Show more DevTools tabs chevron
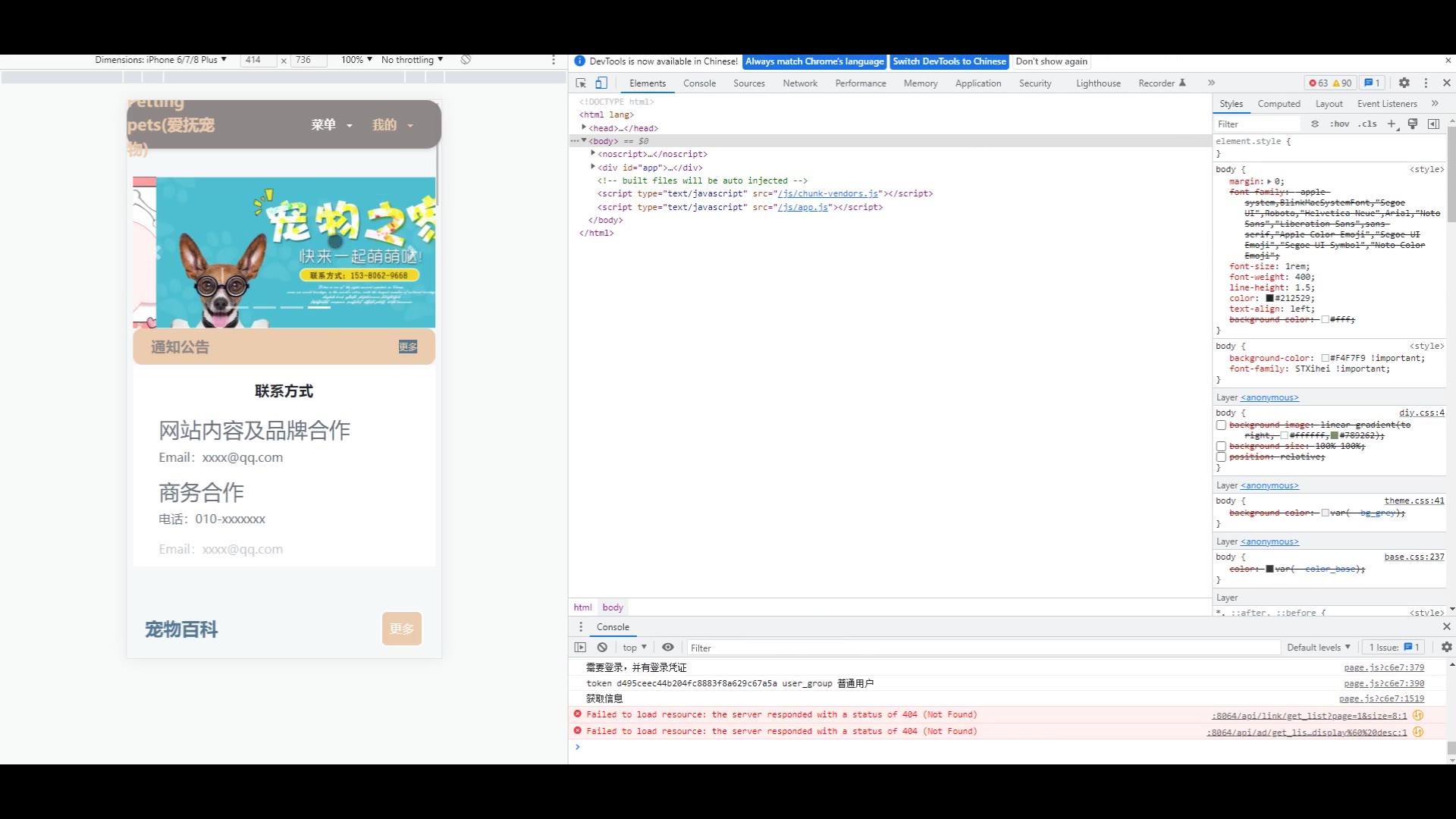Viewport: 1456px width, 819px height. [1211, 83]
